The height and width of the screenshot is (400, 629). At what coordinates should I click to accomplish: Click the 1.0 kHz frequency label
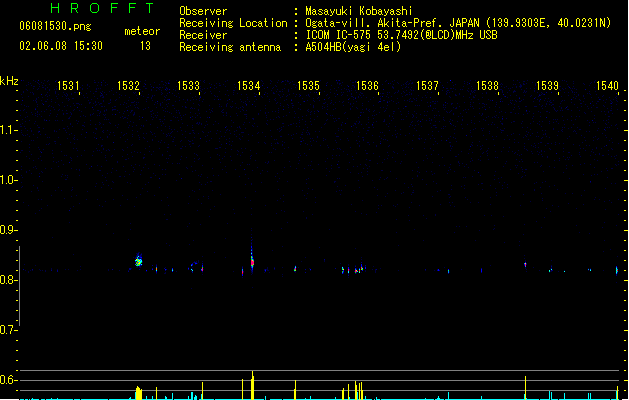(8, 180)
